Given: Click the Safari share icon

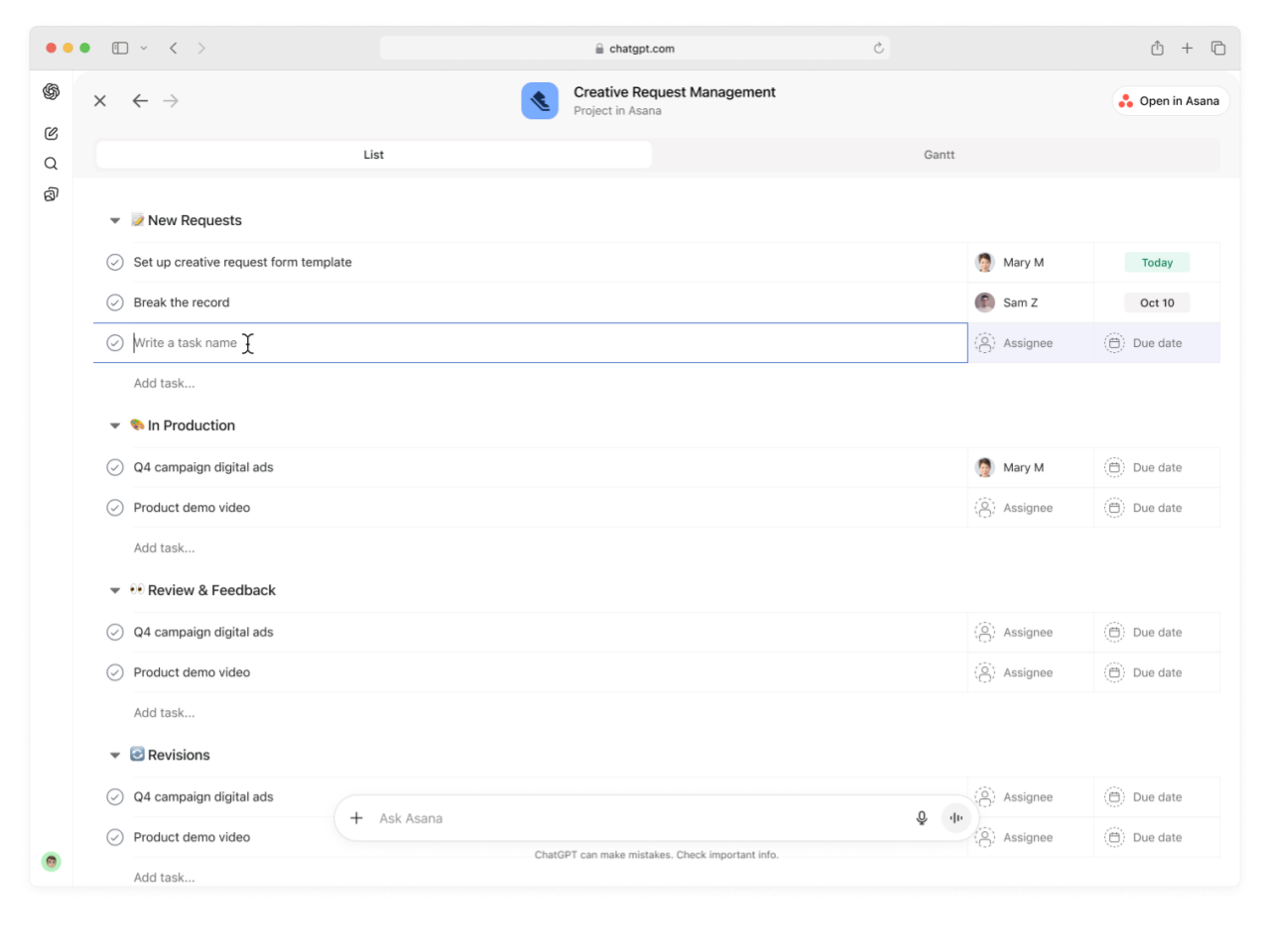Looking at the screenshot, I should click(x=1157, y=48).
